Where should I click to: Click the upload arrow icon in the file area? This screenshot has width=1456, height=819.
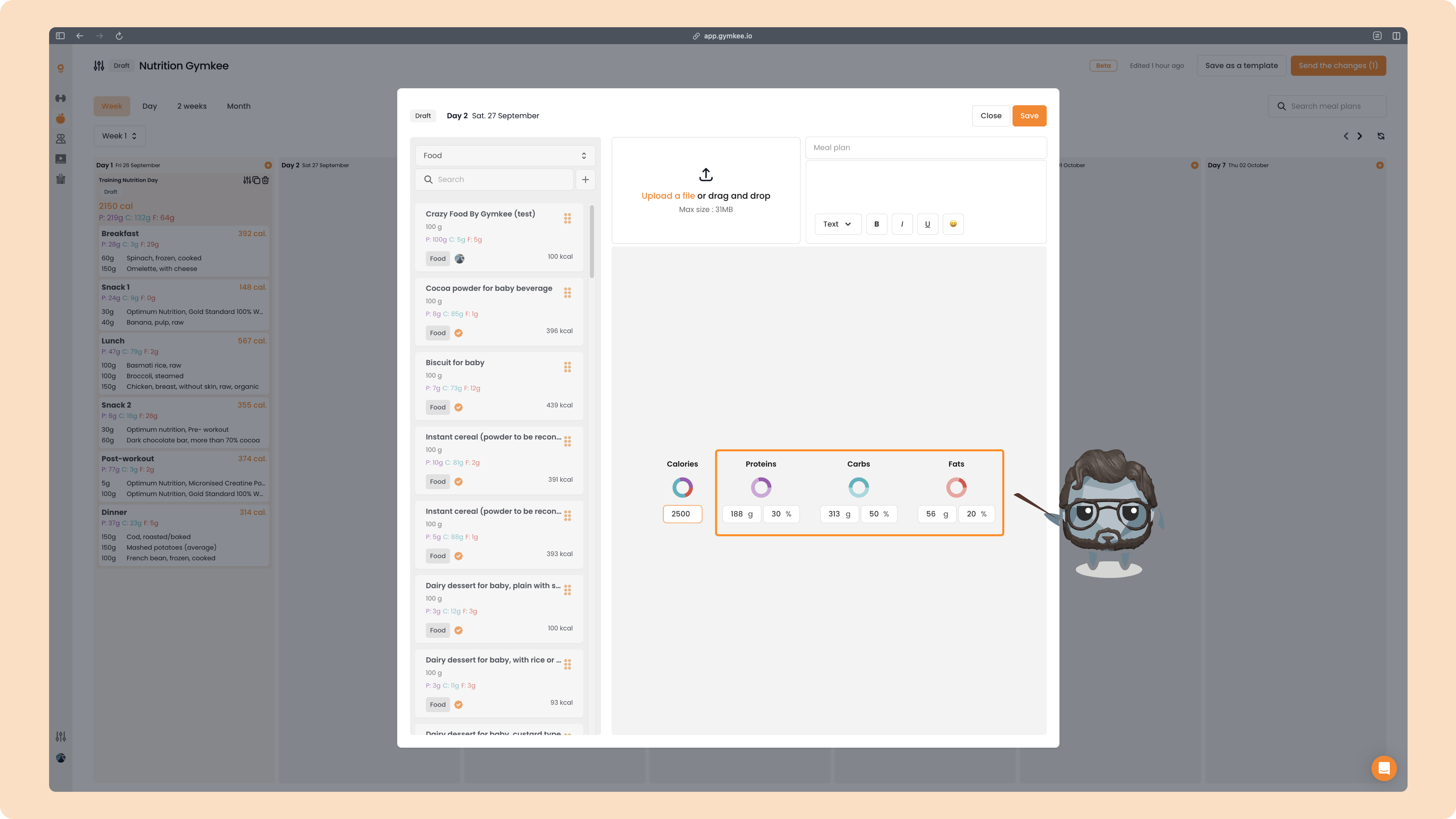(705, 174)
